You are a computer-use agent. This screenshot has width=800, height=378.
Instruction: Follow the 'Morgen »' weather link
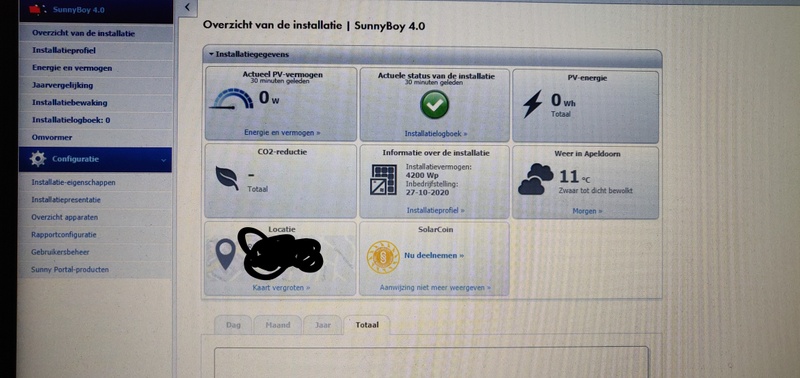point(587,211)
